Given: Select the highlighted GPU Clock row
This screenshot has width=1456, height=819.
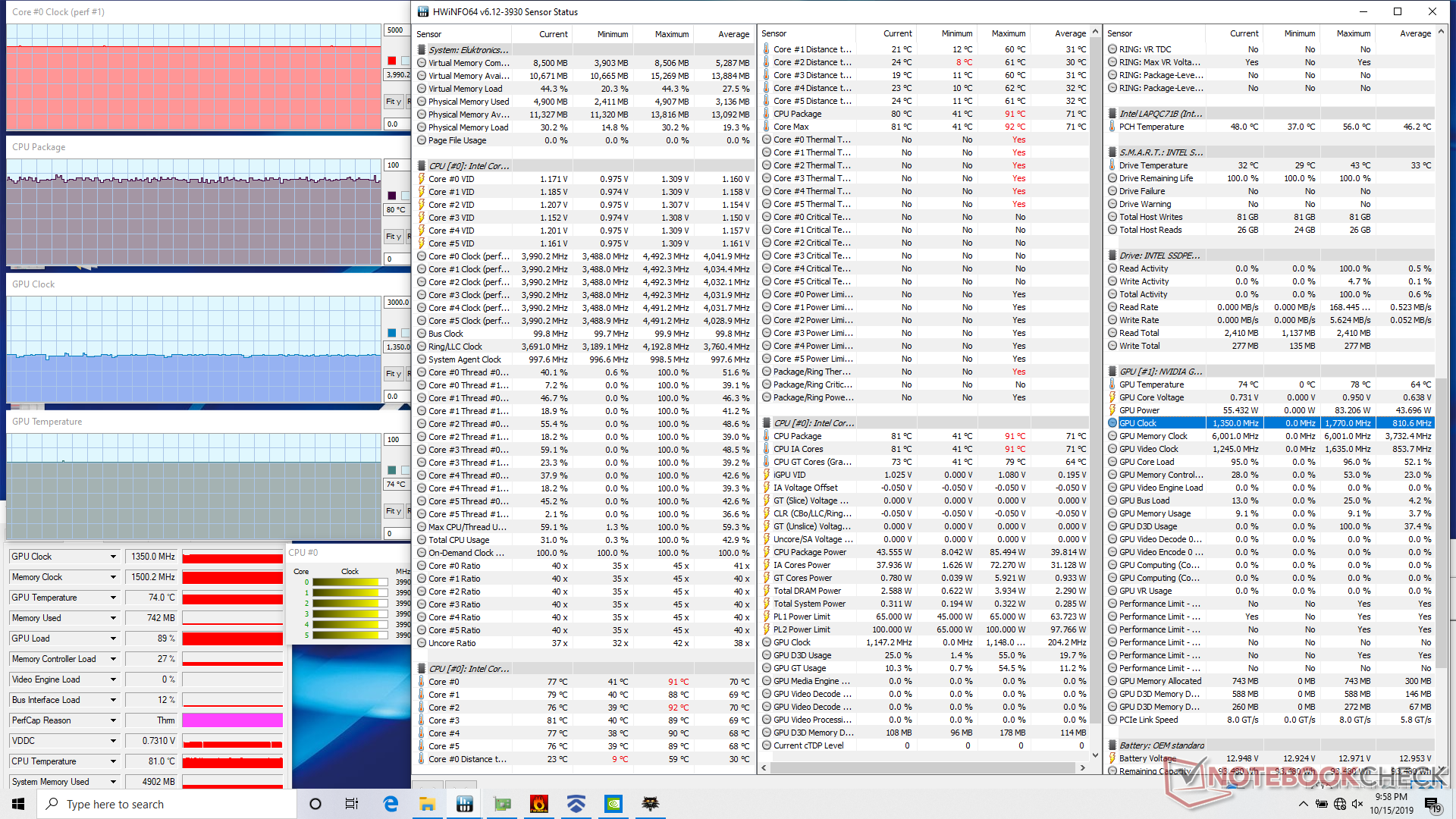Looking at the screenshot, I should [1270, 423].
